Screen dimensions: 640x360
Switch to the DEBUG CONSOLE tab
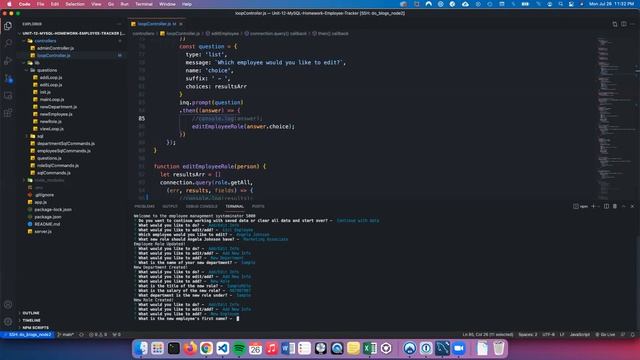pyautogui.click(x=202, y=207)
